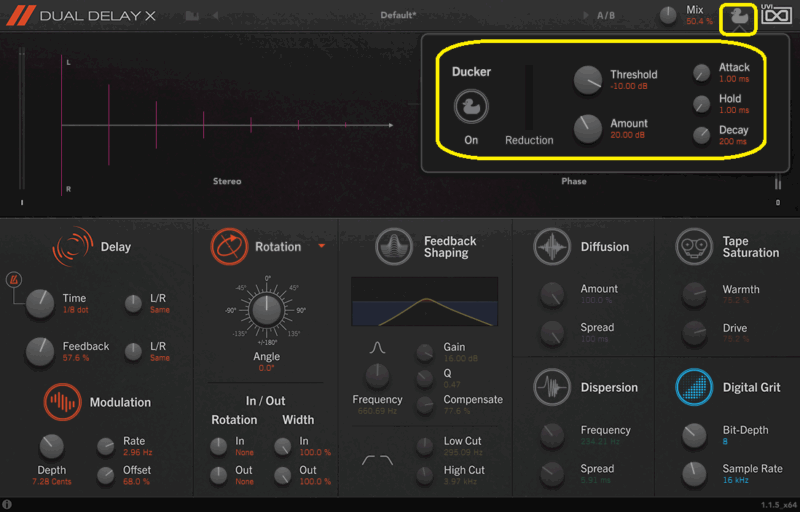Open the preset folder icon
This screenshot has height=512, width=800.
[192, 16]
